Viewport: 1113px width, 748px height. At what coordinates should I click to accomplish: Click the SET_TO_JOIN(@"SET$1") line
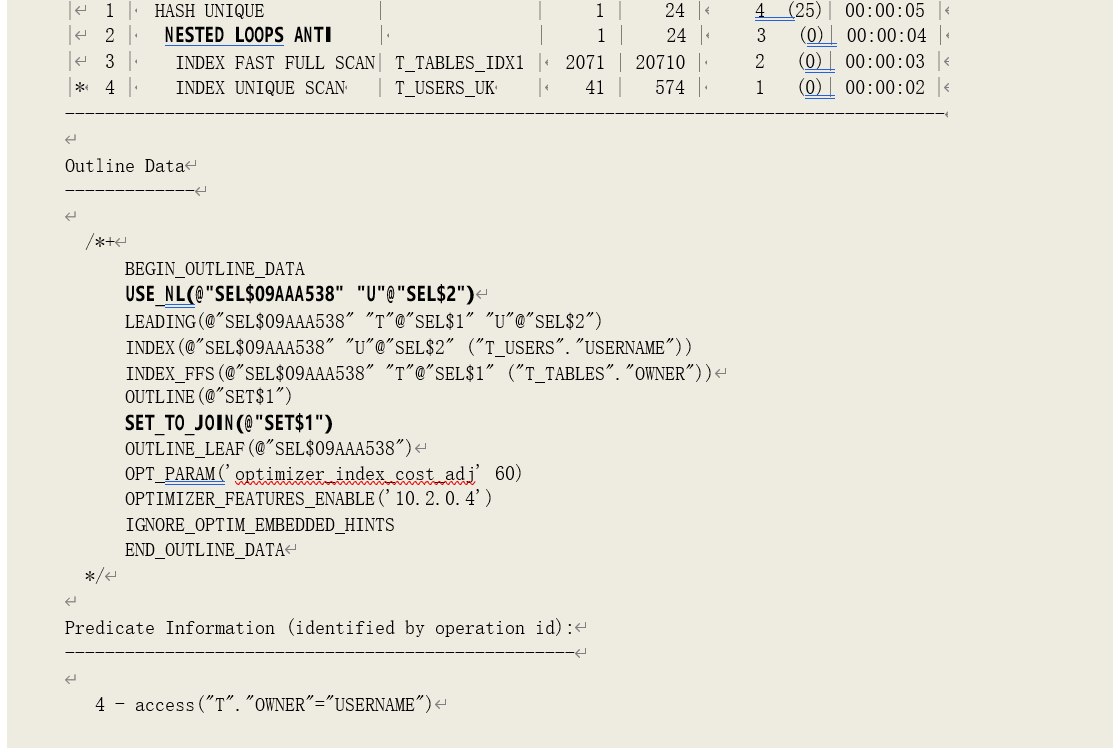[228, 424]
